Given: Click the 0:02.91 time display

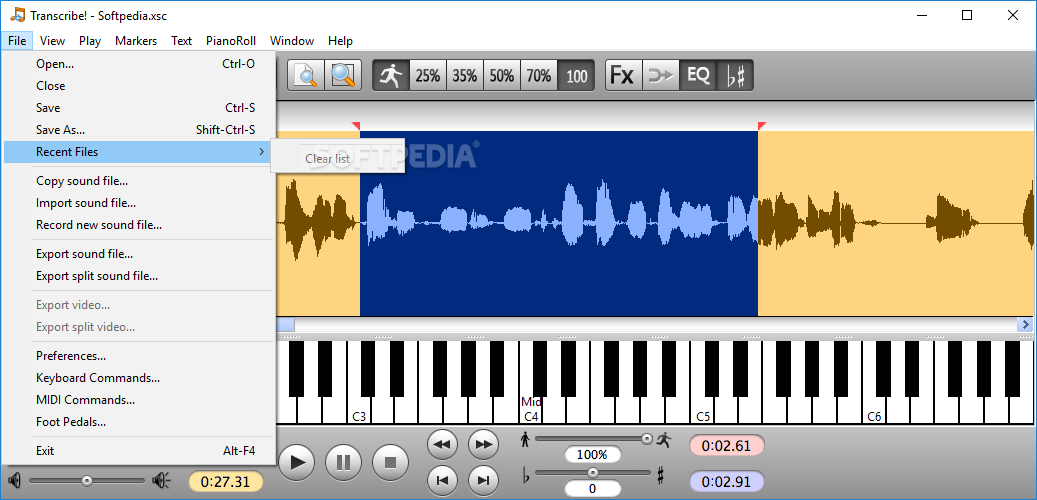Looking at the screenshot, I should (x=726, y=481).
